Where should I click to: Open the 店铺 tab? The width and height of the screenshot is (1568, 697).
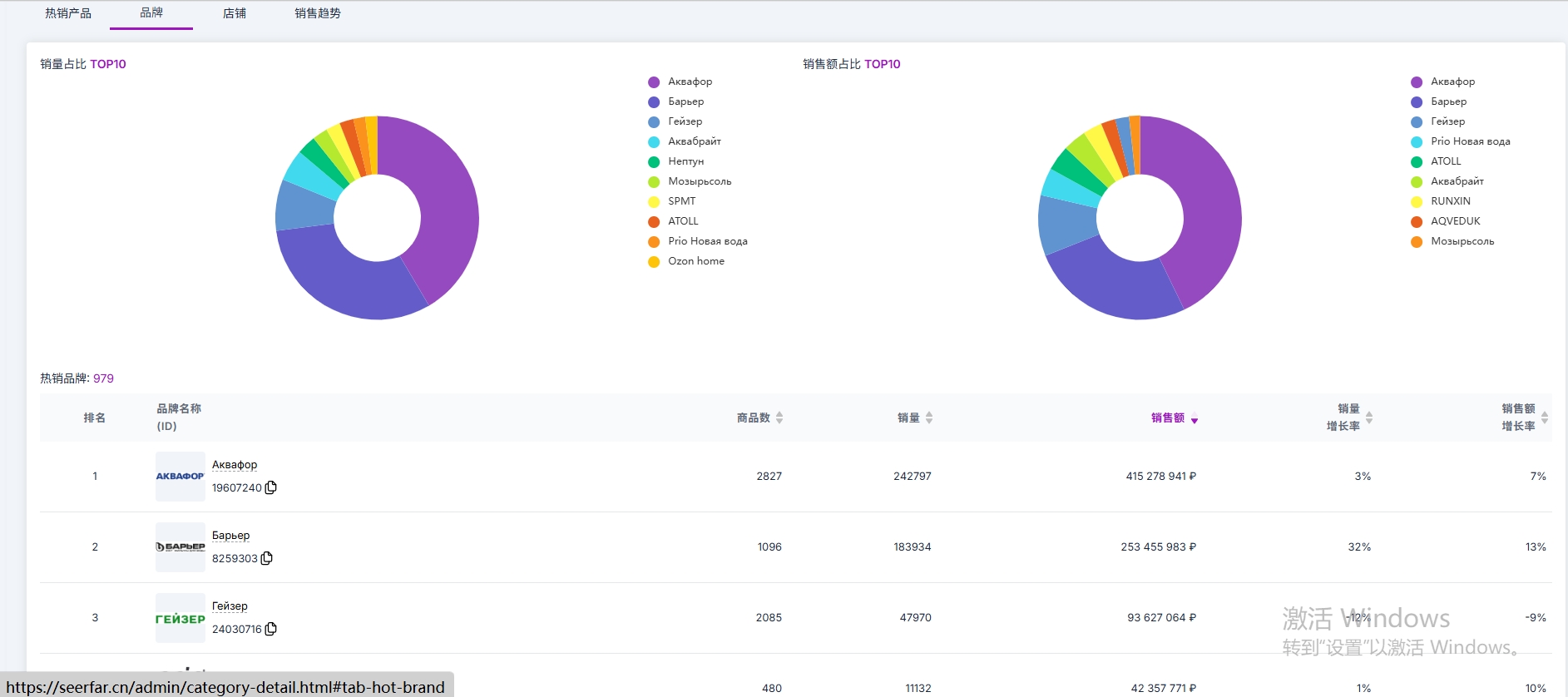coord(235,13)
